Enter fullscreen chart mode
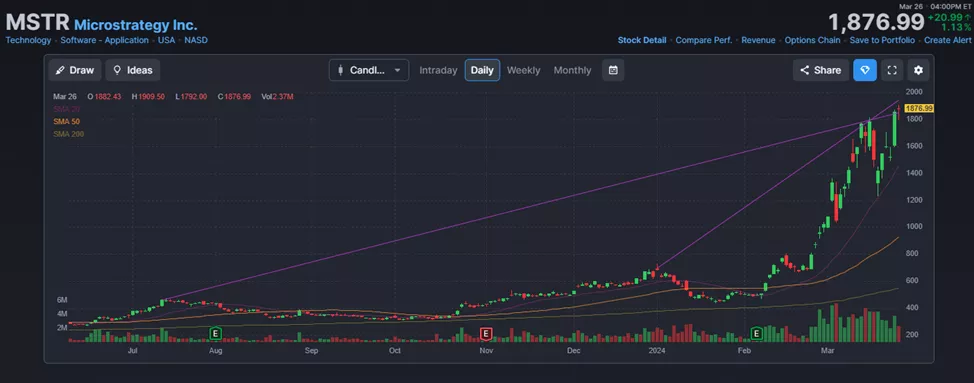 [x=892, y=70]
